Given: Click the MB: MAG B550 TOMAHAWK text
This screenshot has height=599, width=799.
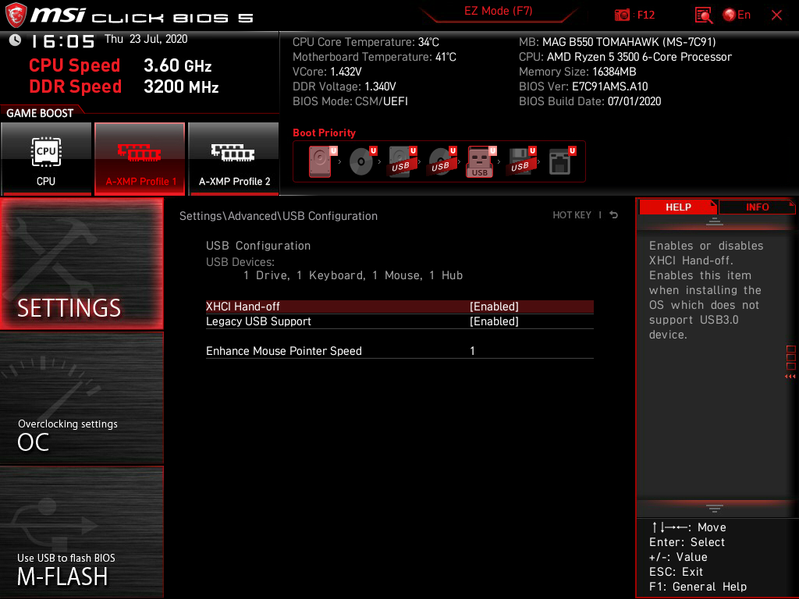Looking at the screenshot, I should [x=617, y=42].
